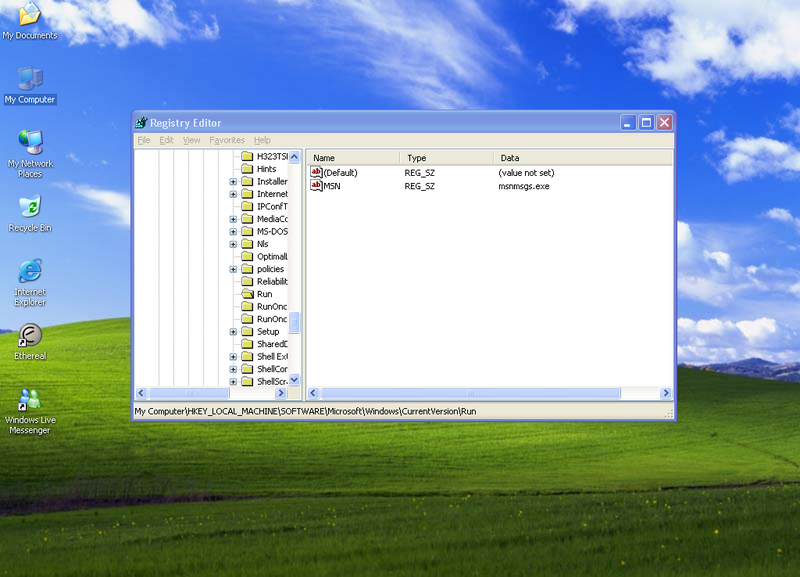Click the folder icon beside Optimall key

(247, 256)
